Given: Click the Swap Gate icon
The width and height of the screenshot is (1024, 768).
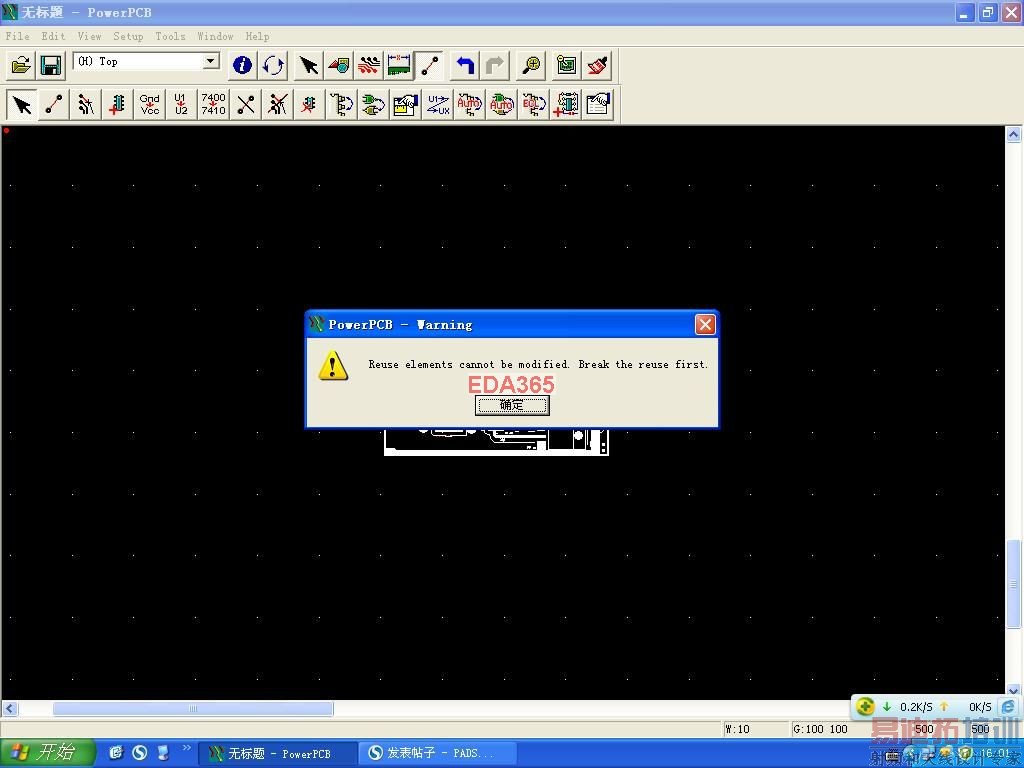Looking at the screenshot, I should pos(373,104).
